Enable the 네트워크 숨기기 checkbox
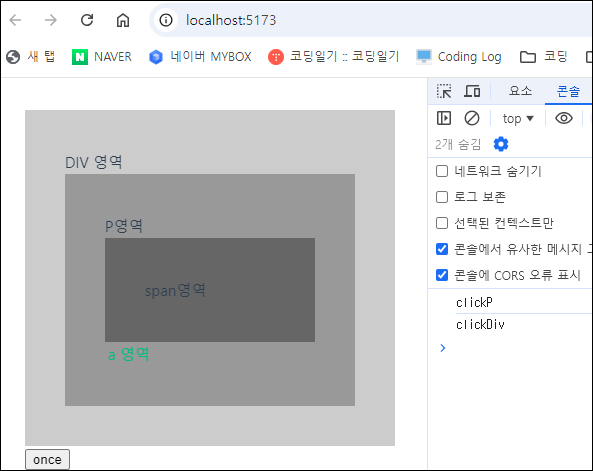The height and width of the screenshot is (471, 593). (442, 171)
